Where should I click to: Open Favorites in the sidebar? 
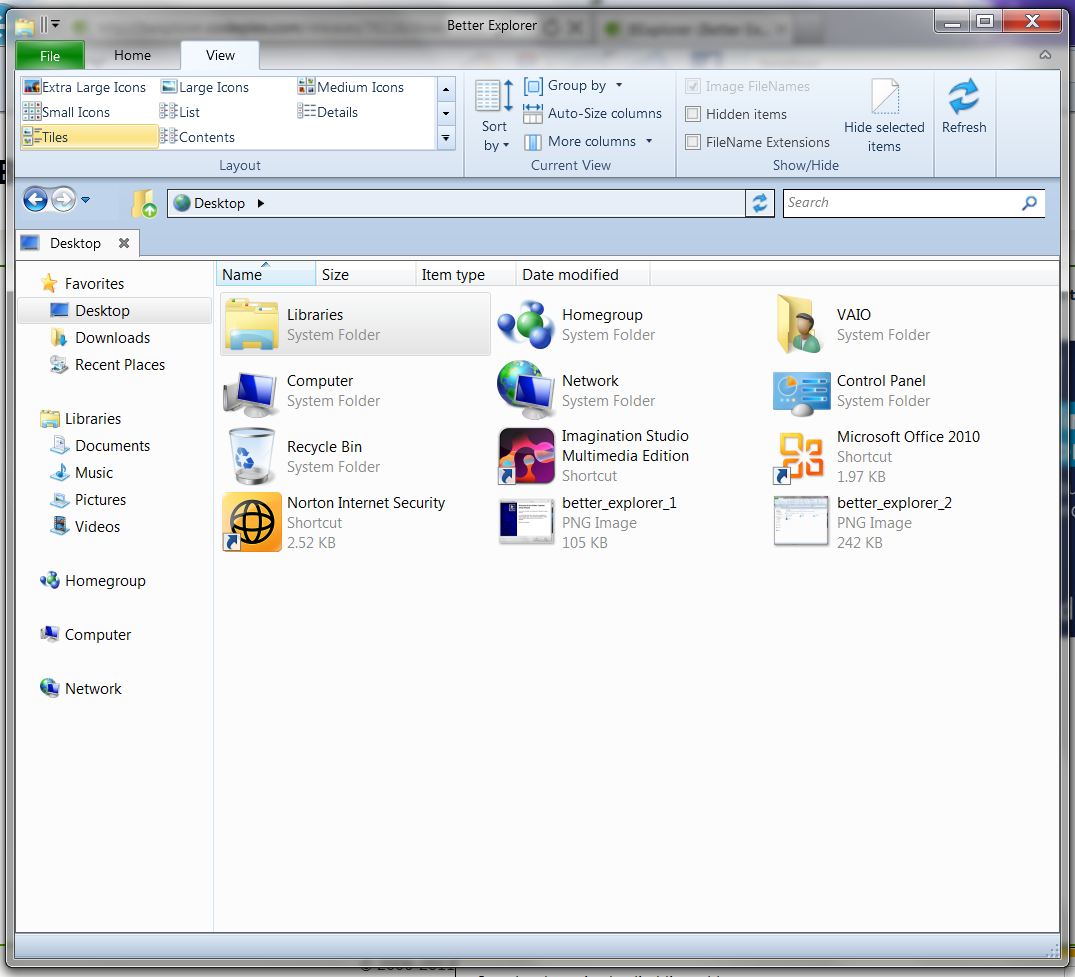click(x=82, y=283)
